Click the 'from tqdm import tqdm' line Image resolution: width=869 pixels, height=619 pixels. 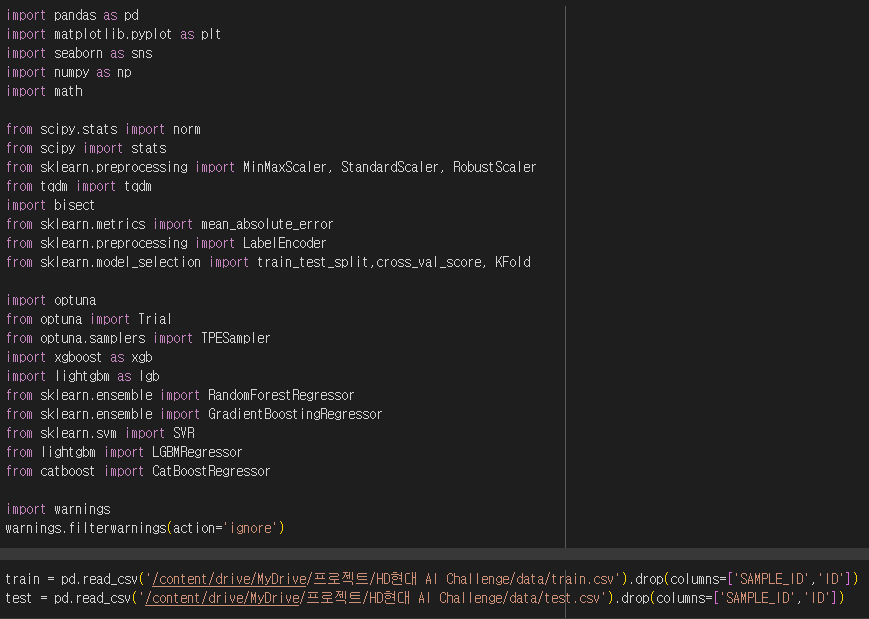[x=79, y=186]
